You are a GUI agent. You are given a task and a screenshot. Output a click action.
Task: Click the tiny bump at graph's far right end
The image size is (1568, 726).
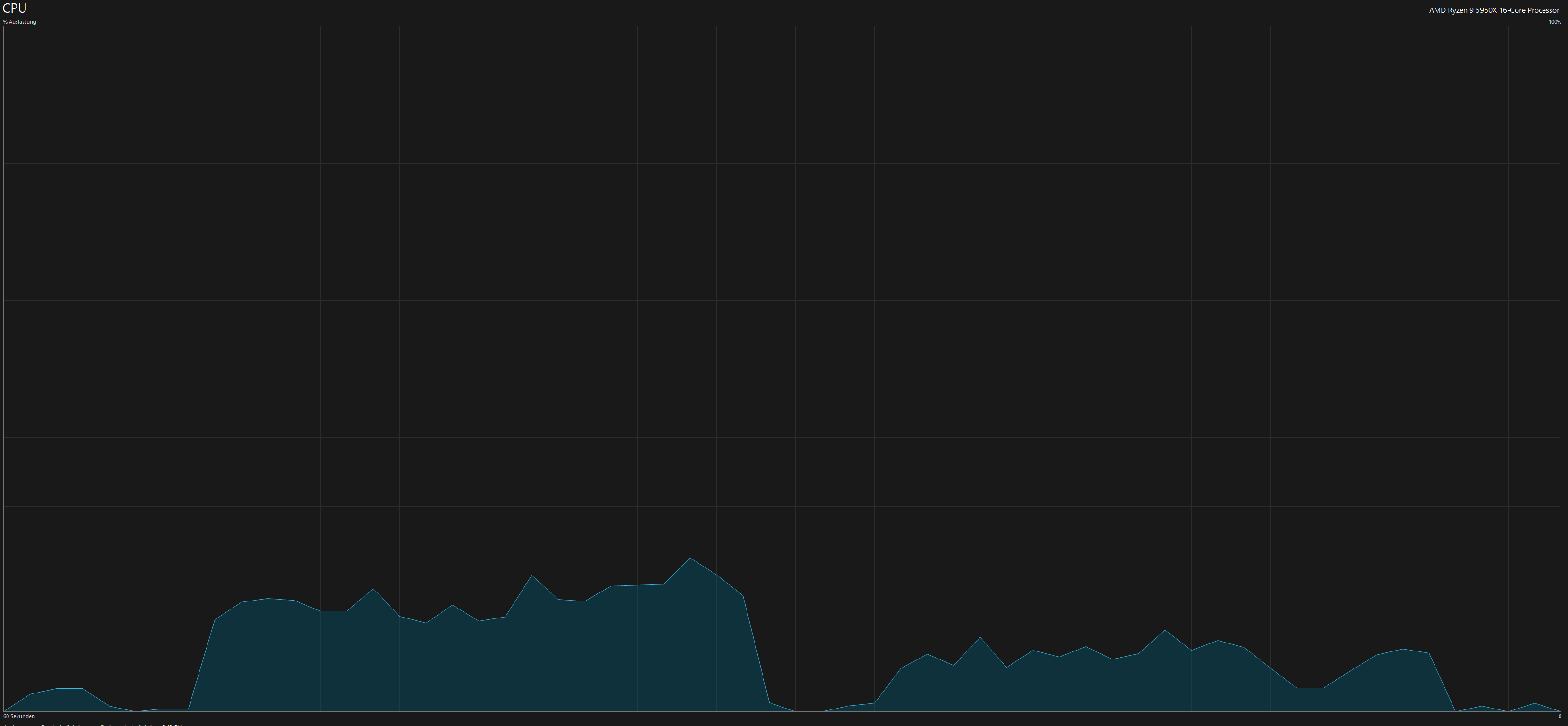click(1535, 704)
